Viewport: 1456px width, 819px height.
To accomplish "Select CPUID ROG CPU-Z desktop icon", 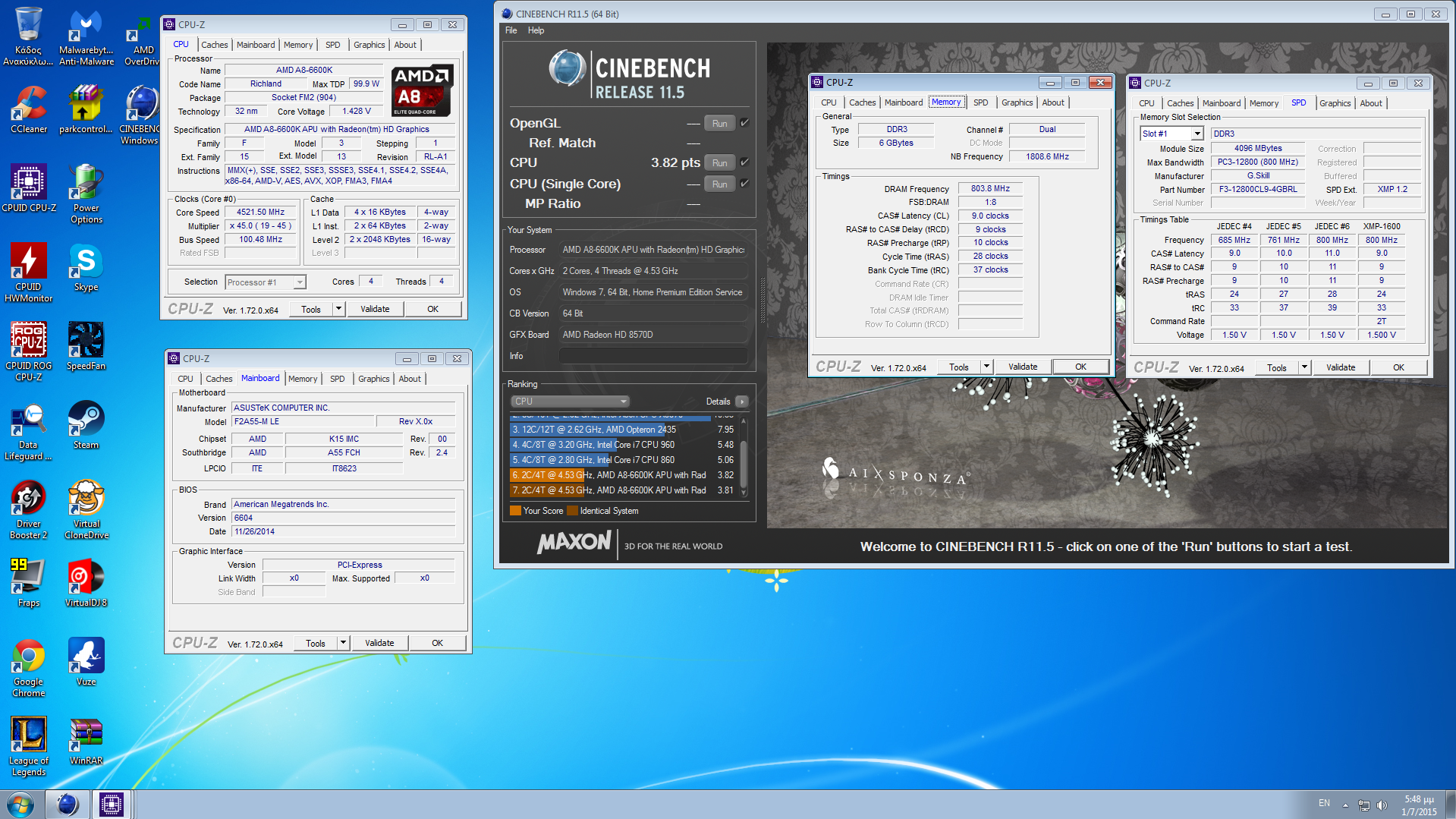I will pos(28,351).
